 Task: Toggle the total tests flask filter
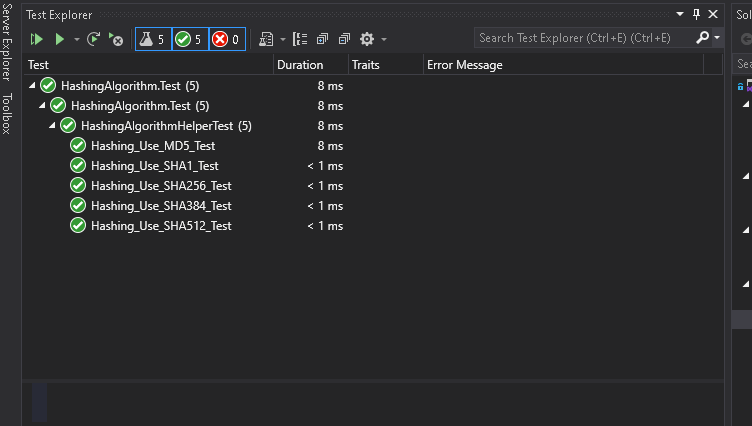point(152,39)
